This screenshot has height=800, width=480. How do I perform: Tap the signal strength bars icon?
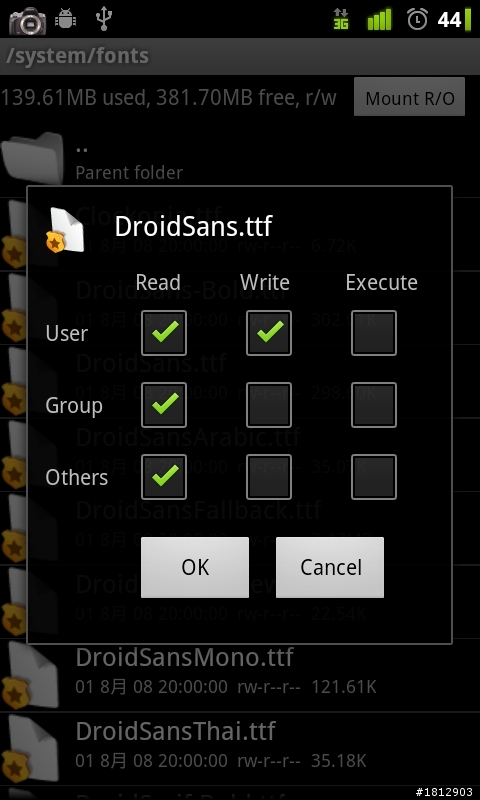tap(380, 19)
